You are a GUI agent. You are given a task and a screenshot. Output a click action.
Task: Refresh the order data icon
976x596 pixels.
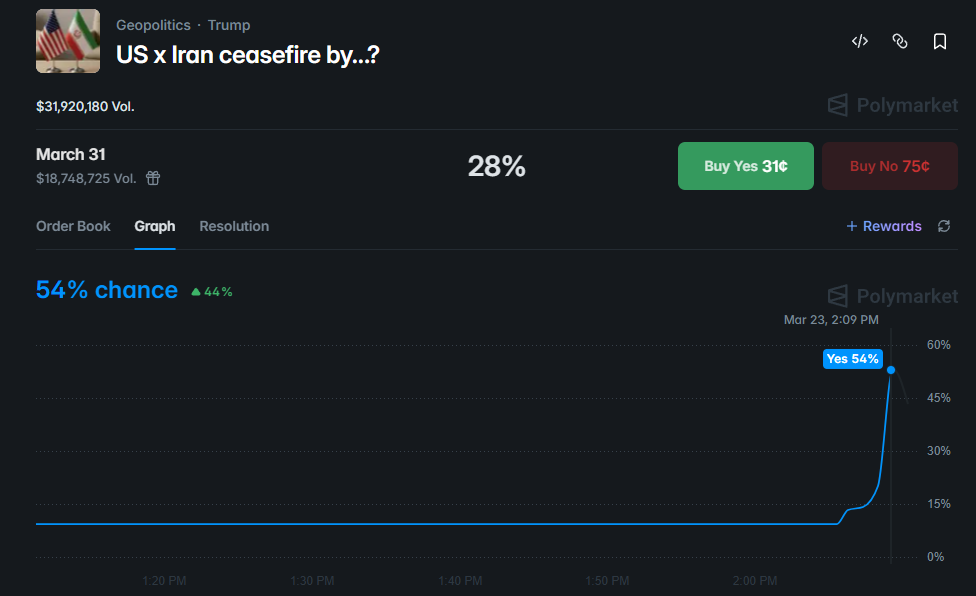pos(944,226)
